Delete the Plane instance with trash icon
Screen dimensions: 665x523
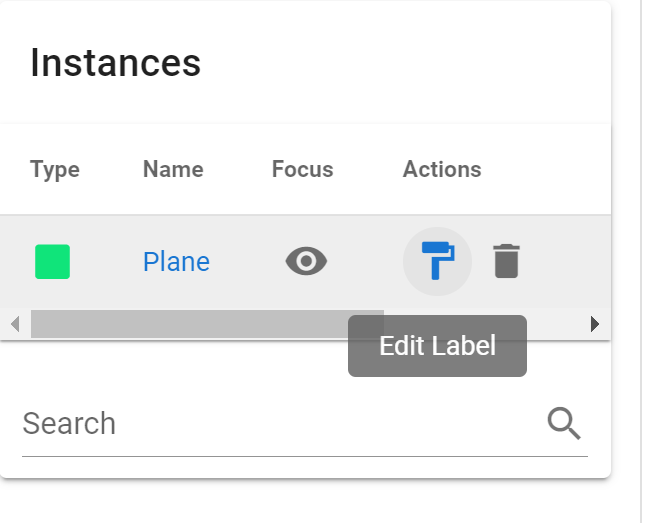pos(506,262)
